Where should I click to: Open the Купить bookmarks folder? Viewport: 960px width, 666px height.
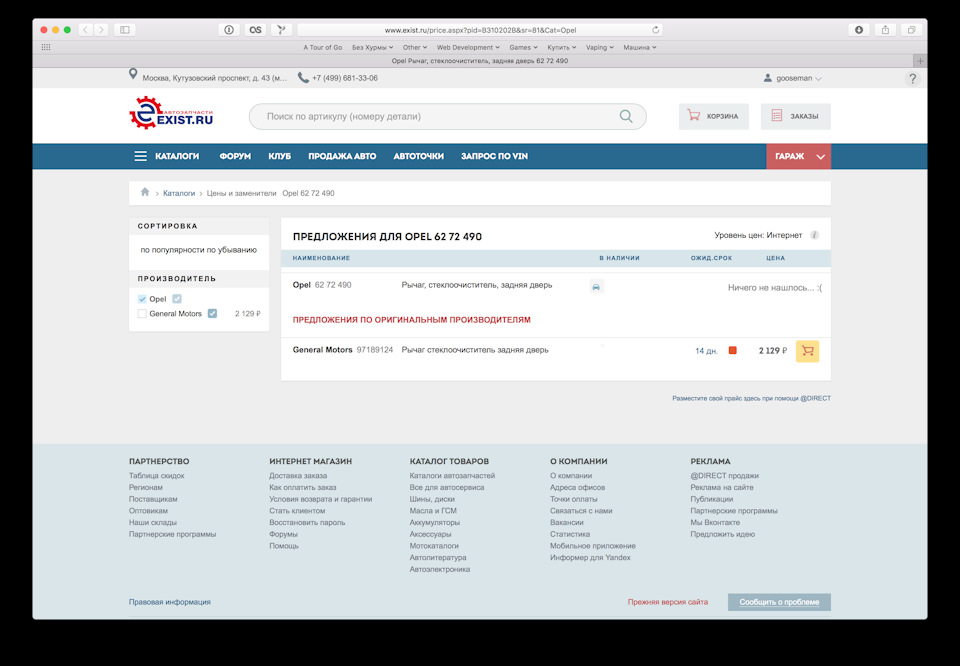tap(561, 47)
